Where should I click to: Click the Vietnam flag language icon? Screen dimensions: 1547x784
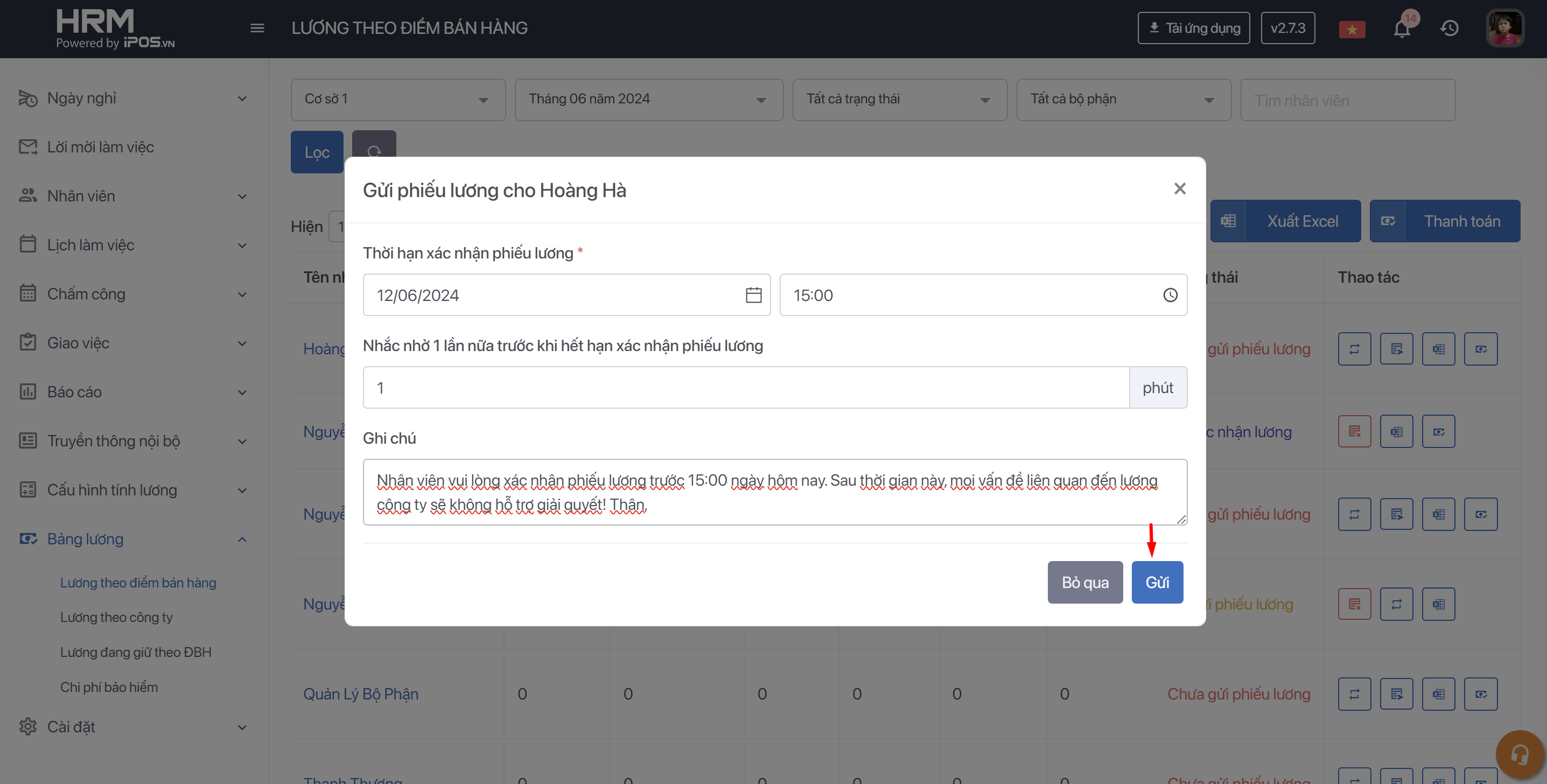click(x=1352, y=29)
